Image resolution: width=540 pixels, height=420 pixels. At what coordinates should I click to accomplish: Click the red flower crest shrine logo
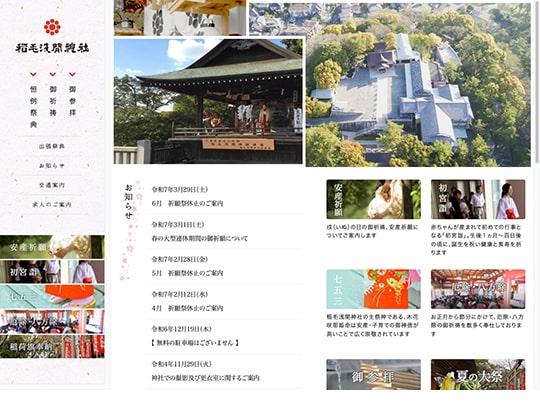coord(52,27)
